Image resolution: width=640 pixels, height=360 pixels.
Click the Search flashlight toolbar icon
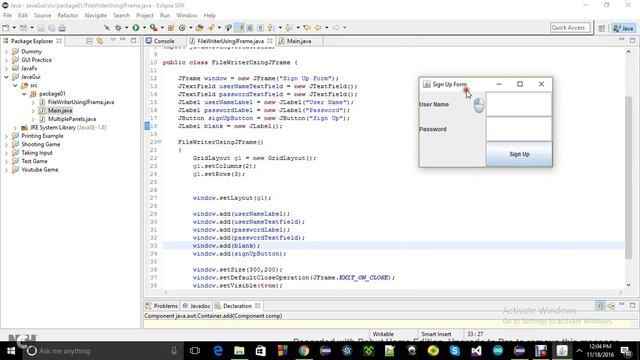(x=211, y=27)
